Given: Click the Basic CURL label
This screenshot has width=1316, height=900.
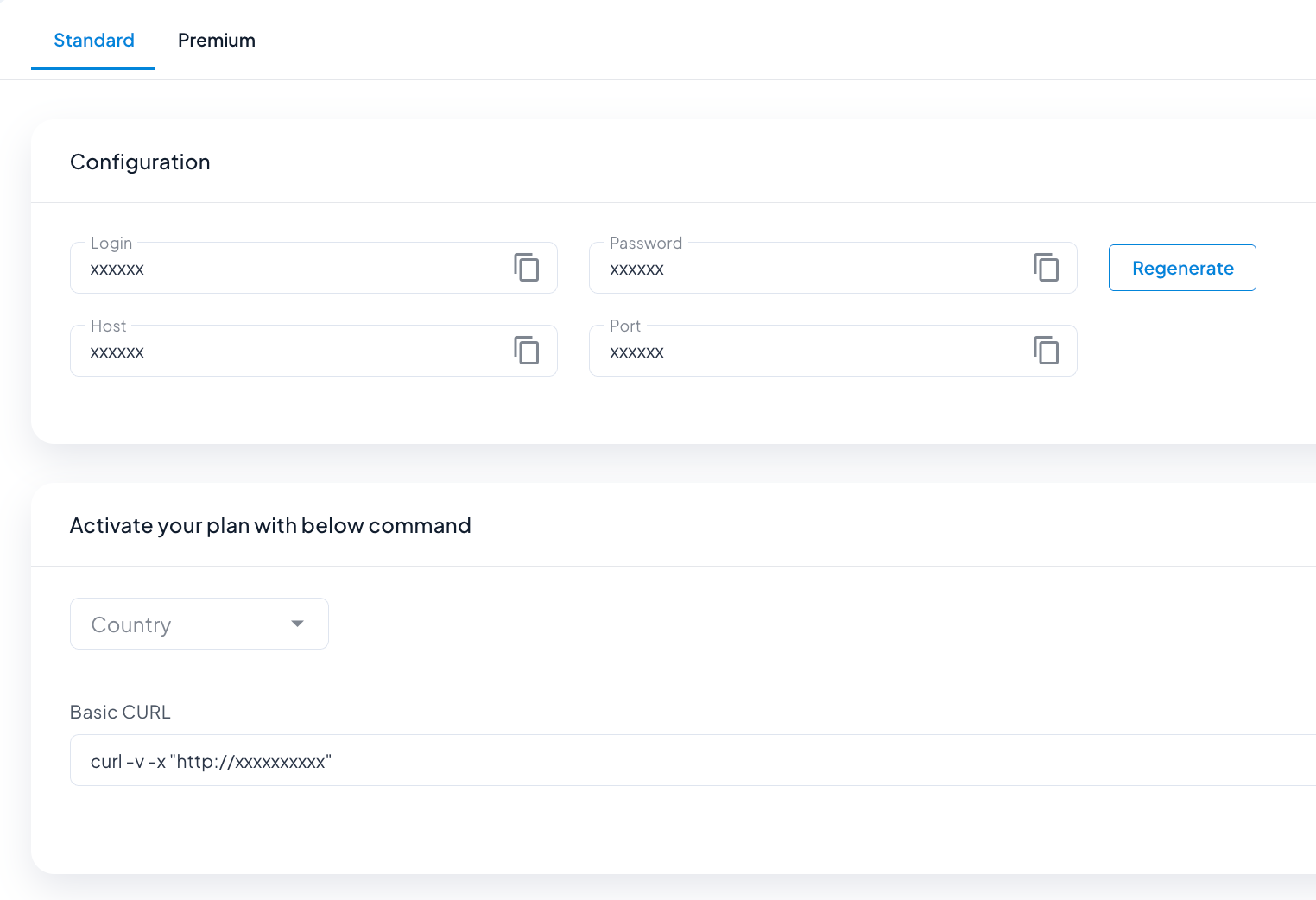Looking at the screenshot, I should (120, 713).
